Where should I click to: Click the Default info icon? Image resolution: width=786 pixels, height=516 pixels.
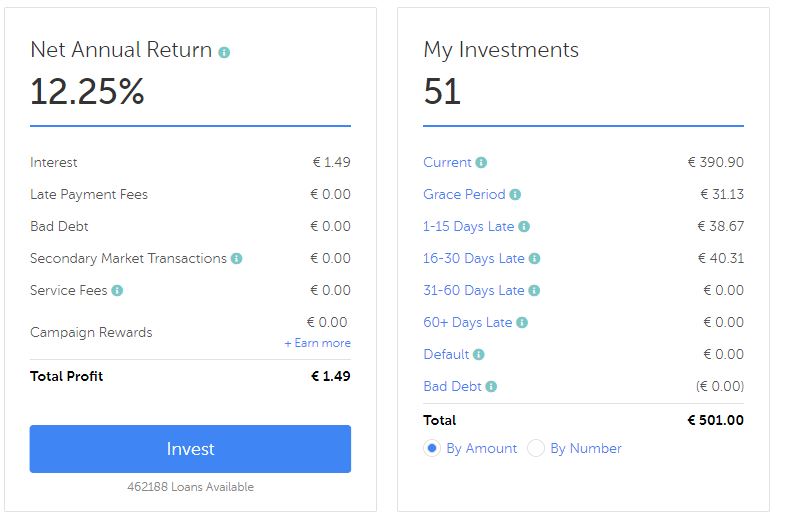coord(479,355)
